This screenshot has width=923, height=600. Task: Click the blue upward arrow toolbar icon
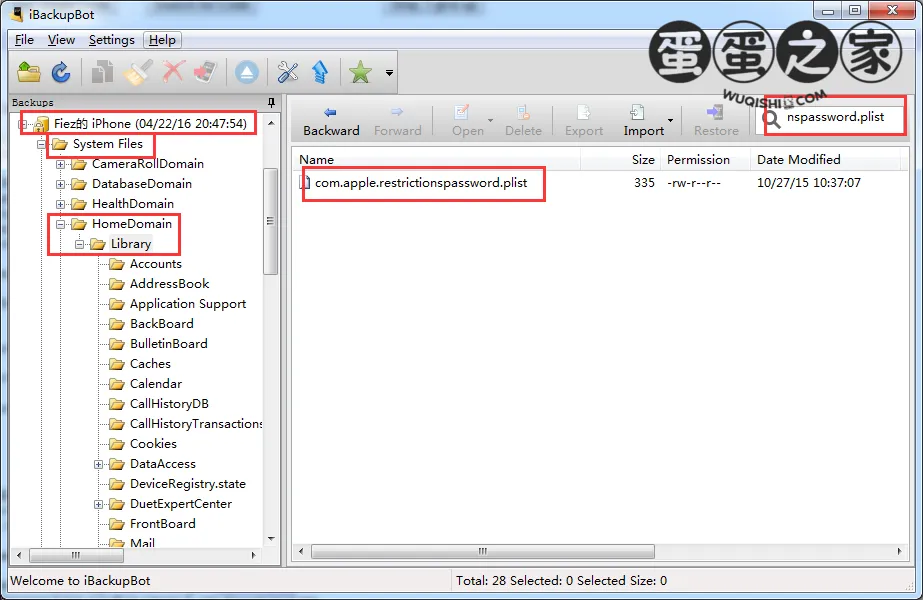[x=320, y=72]
